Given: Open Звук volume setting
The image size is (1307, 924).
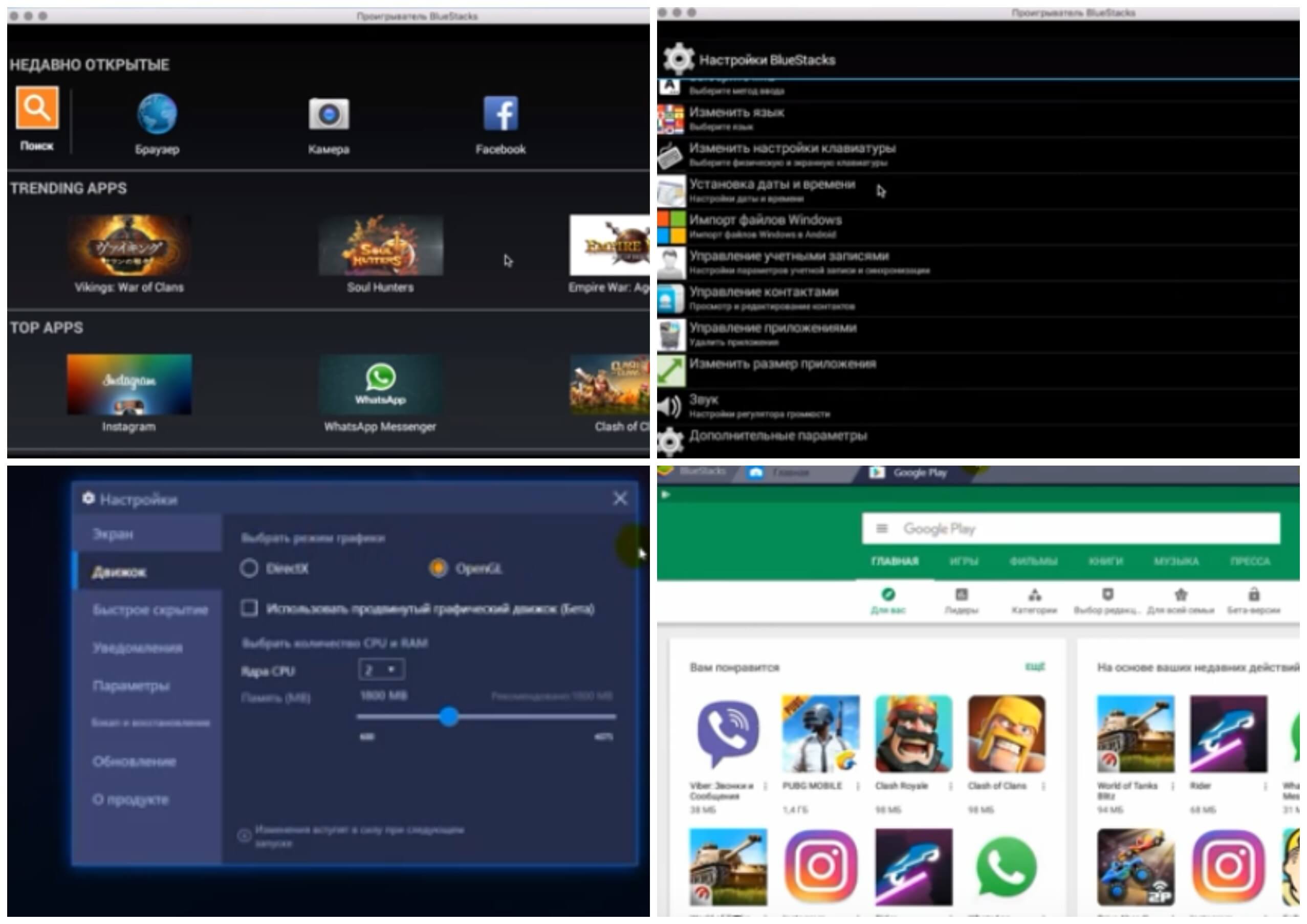Looking at the screenshot, I should point(978,406).
